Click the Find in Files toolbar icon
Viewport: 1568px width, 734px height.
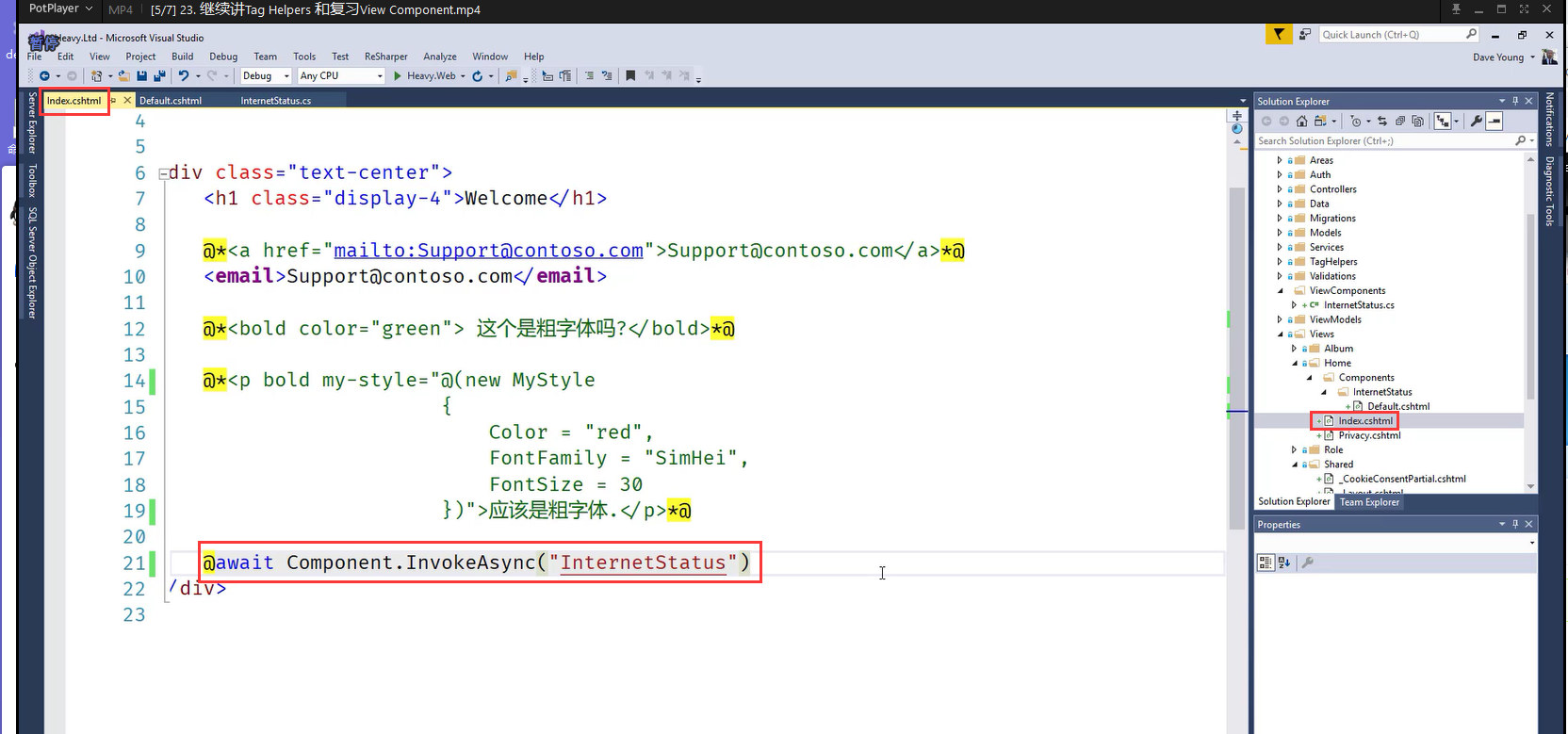point(511,75)
